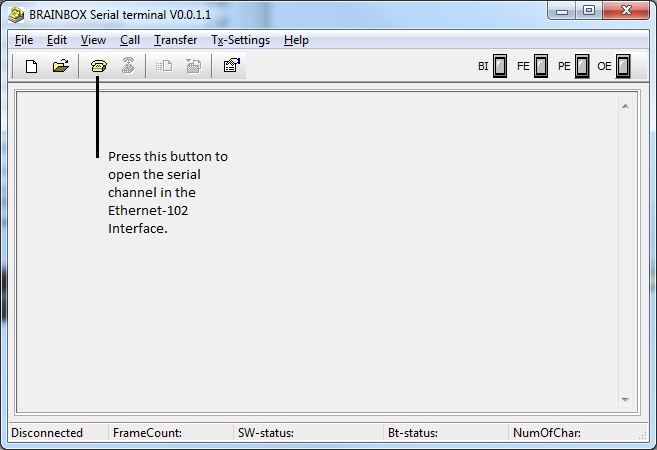Image resolution: width=657 pixels, height=450 pixels.
Task: Open the Call menu
Action: click(130, 40)
